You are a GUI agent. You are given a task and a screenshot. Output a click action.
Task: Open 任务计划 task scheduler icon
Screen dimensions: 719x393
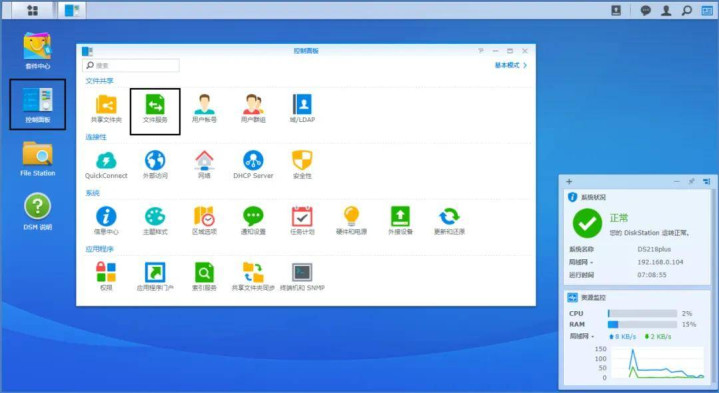point(302,221)
